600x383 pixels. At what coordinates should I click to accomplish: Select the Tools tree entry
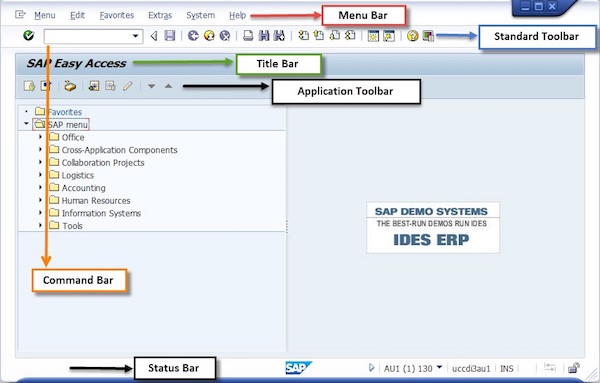(66, 225)
